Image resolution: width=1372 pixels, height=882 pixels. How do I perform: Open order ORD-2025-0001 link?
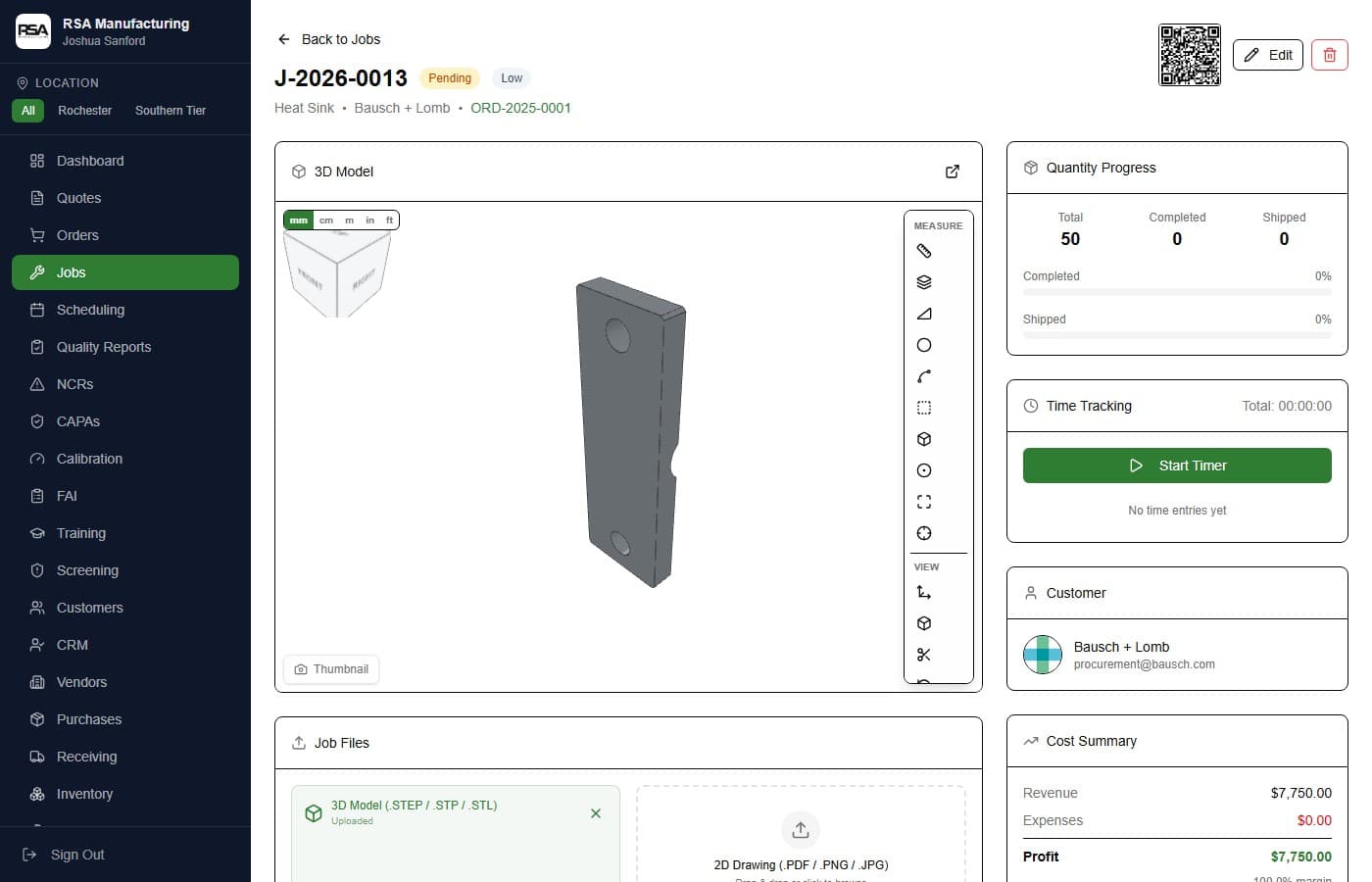(x=520, y=108)
